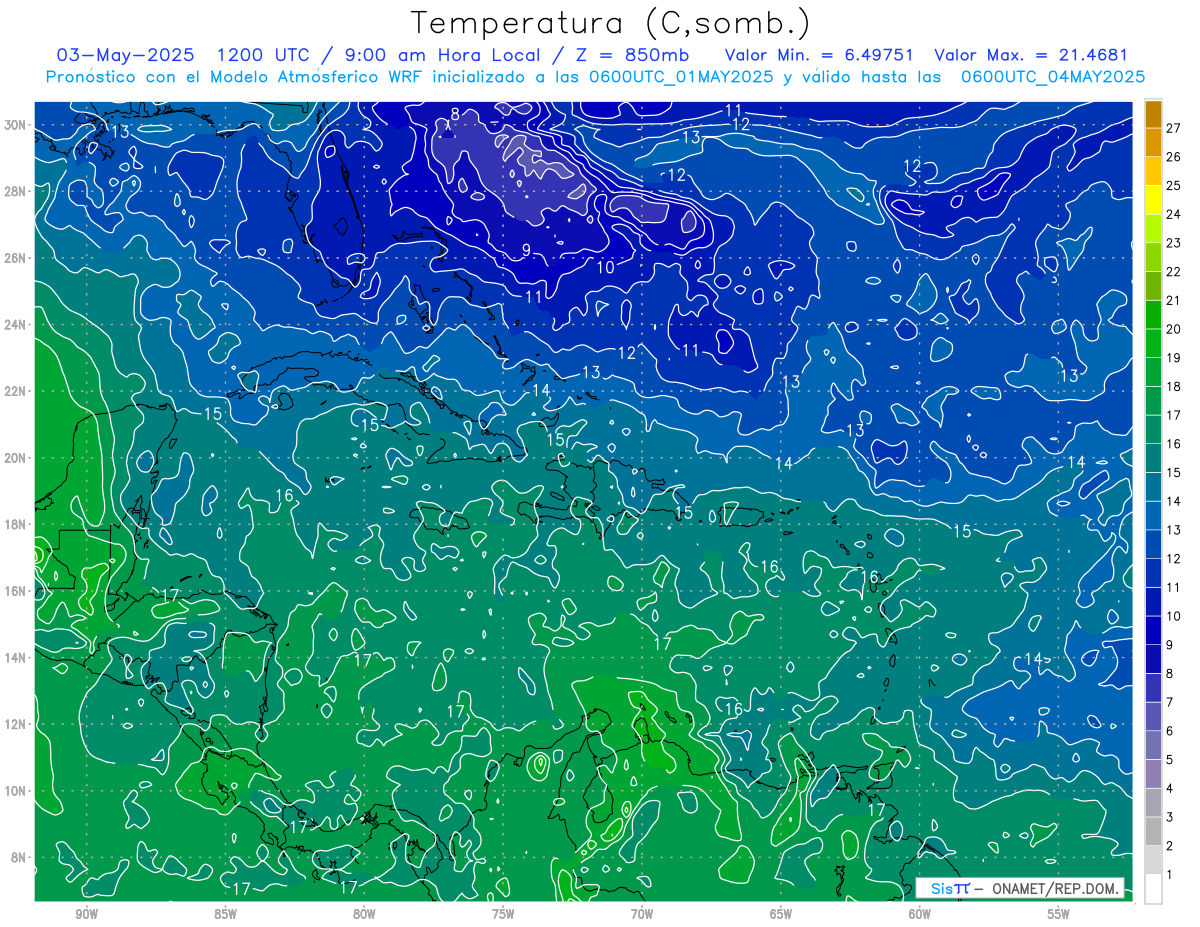Select the date text '03-May-2025'
Viewport: 1200px width, 927px height.
(124, 55)
